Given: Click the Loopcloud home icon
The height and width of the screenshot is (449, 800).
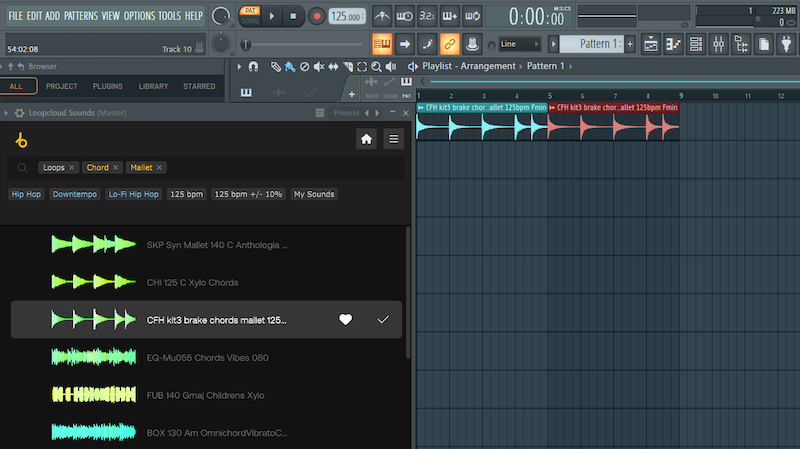Looking at the screenshot, I should click(367, 139).
